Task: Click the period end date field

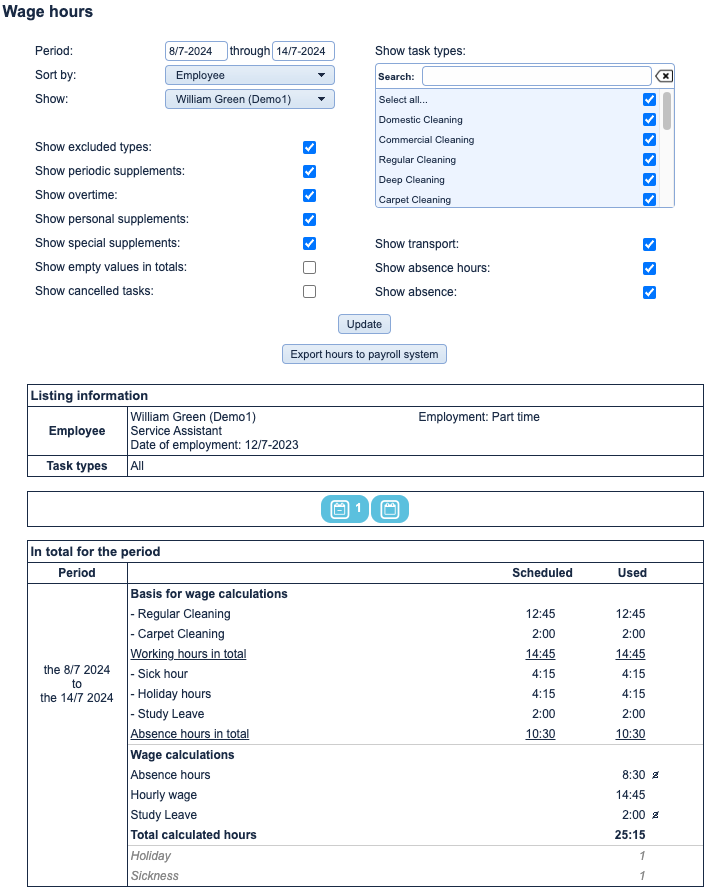Action: [303, 51]
